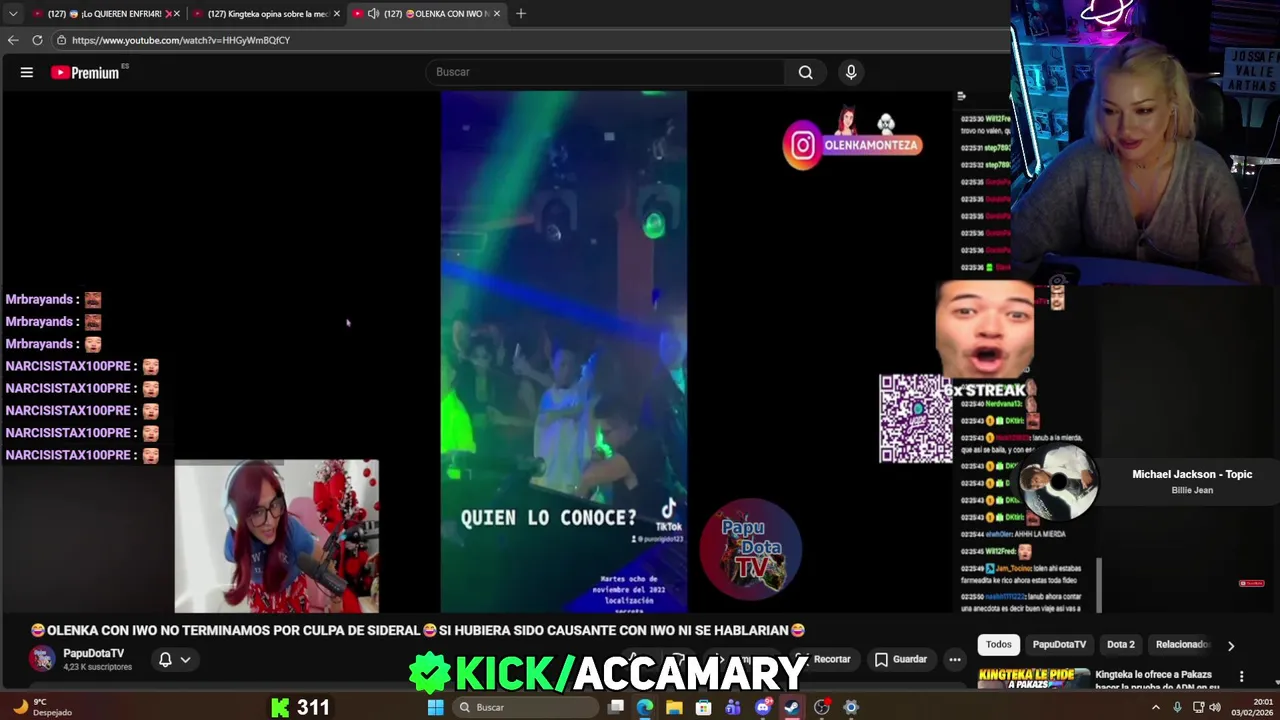This screenshot has height=720, width=1280.
Task: Select the Relacionados filter chip
Action: coord(1182,645)
